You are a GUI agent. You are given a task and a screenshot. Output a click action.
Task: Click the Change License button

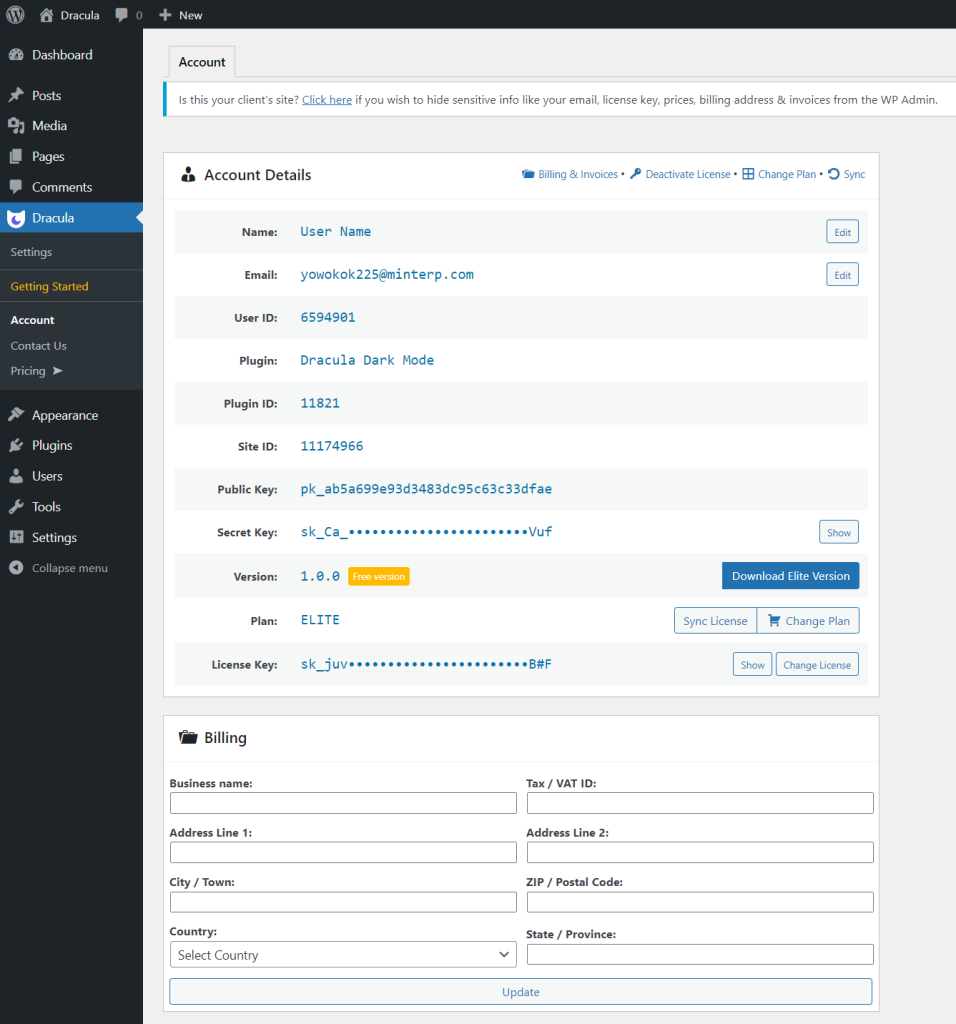[818, 665]
